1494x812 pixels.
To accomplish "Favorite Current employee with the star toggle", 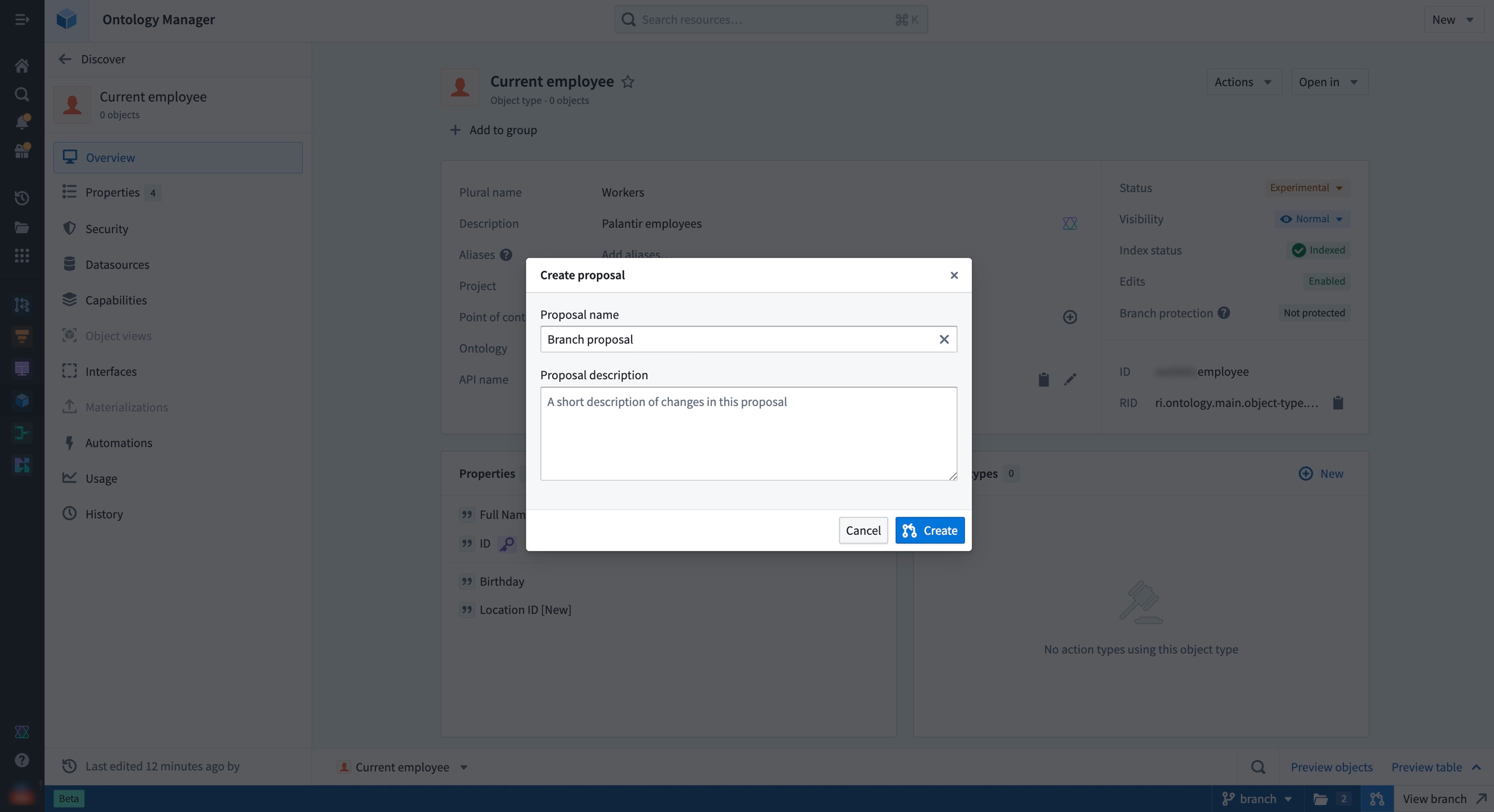I will point(628,82).
